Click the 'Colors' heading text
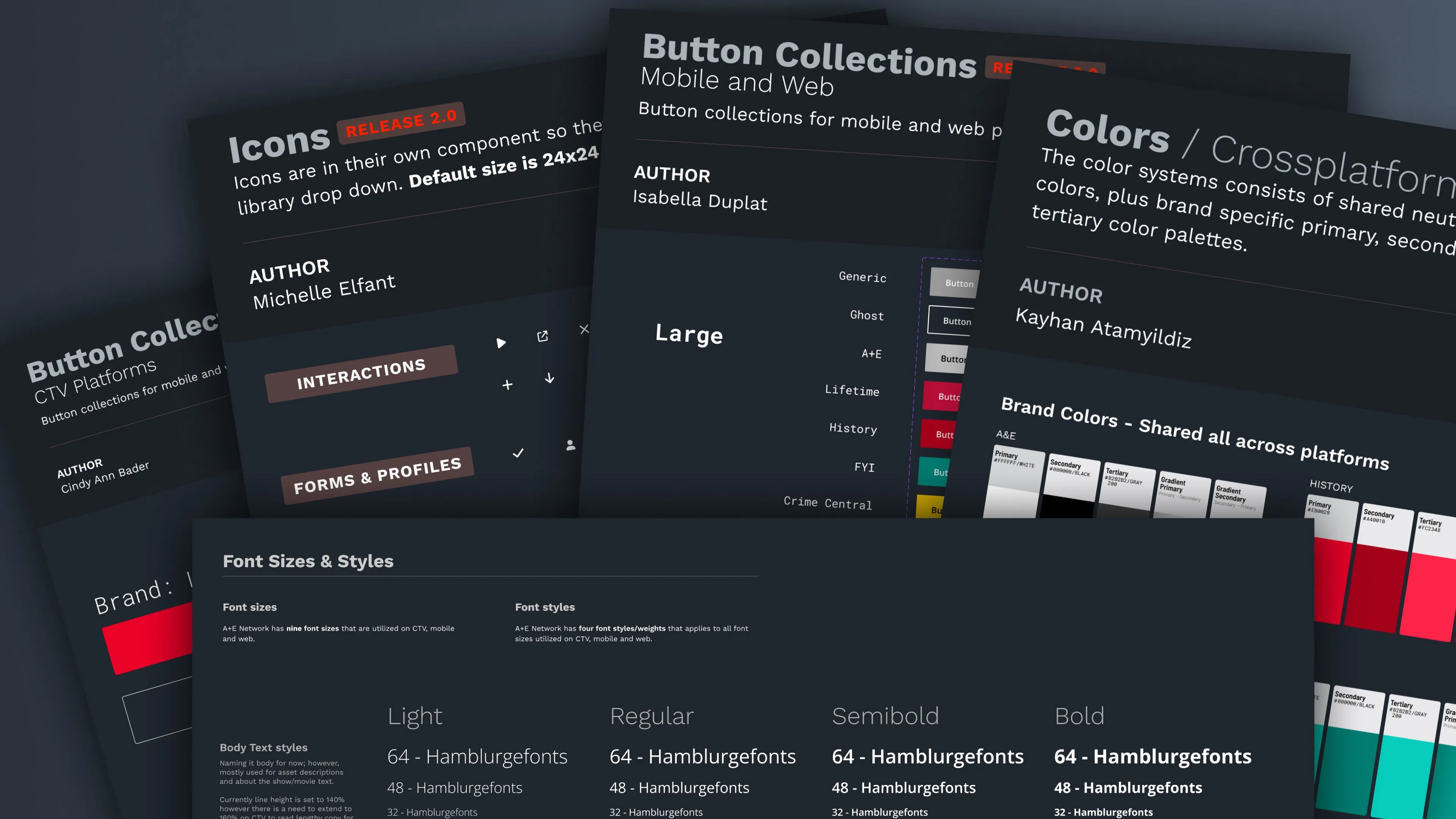Image resolution: width=1456 pixels, height=819 pixels. [1108, 130]
